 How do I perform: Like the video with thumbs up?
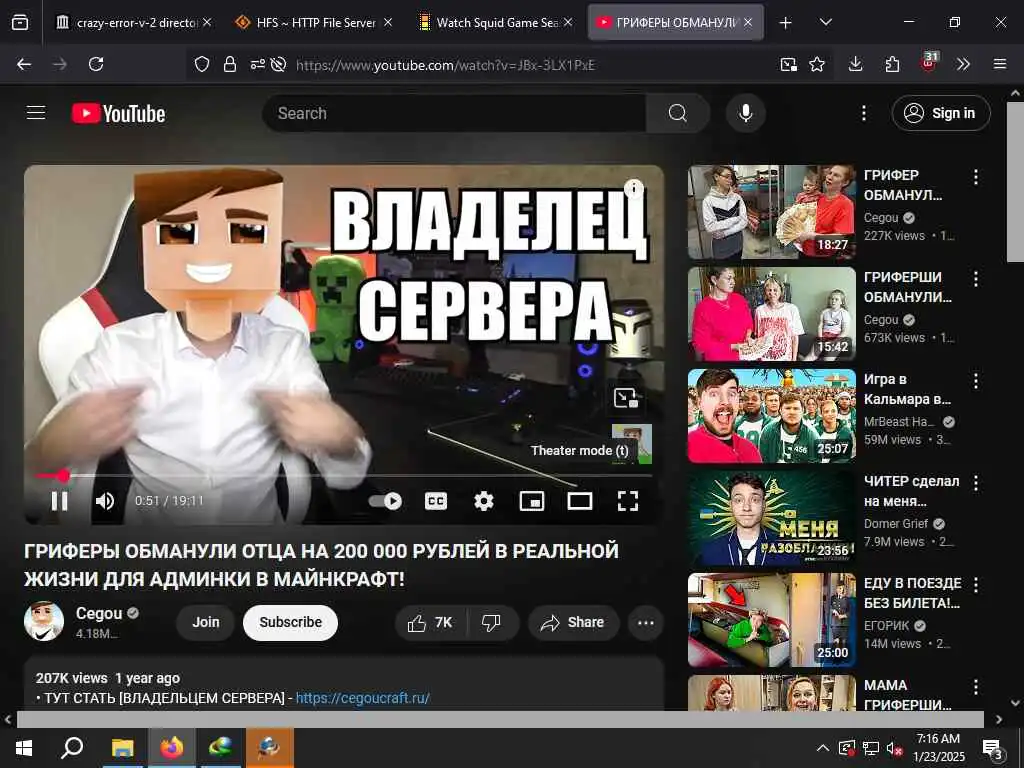pos(431,622)
